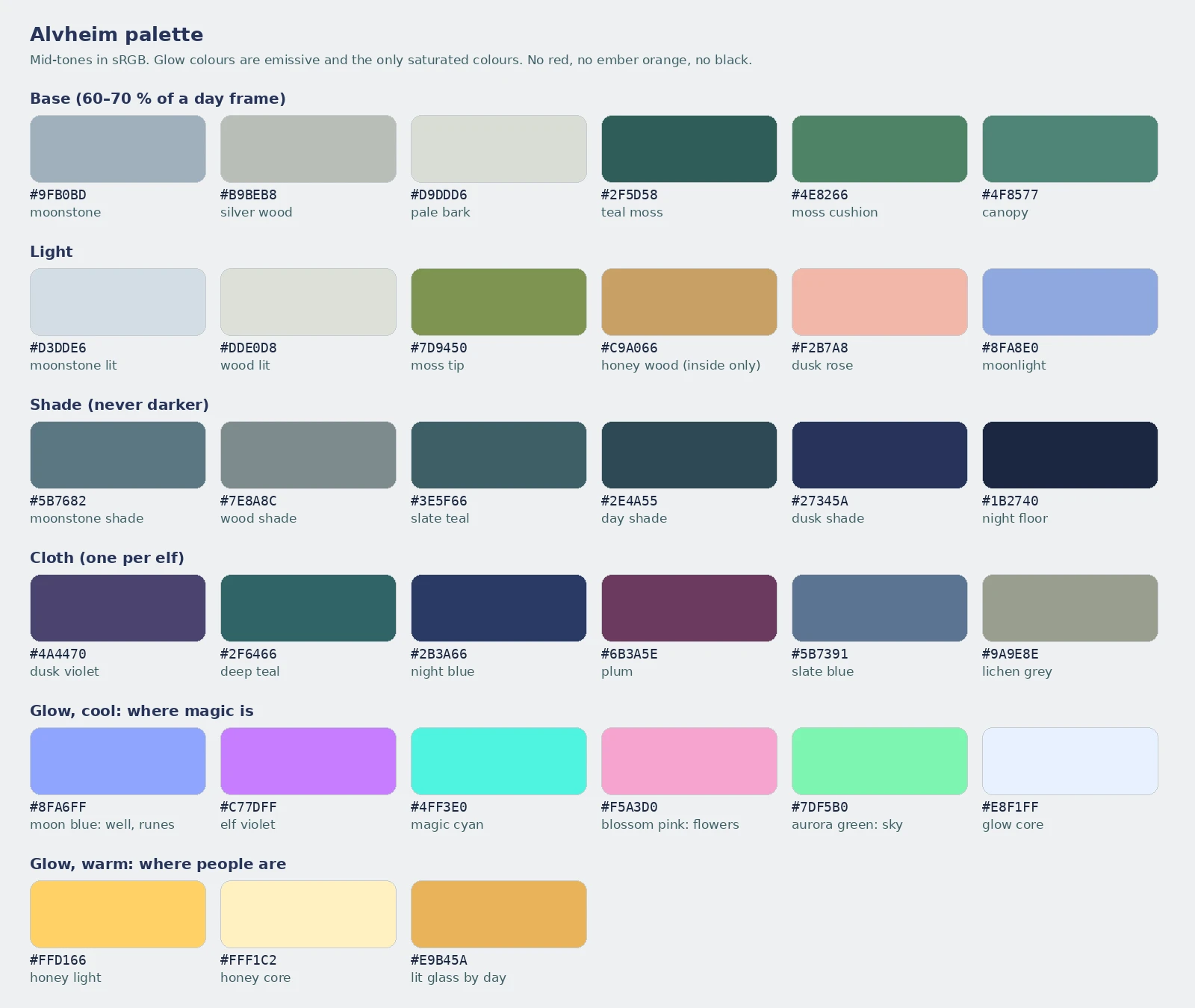Screen dimensions: 1195x1008
Task: Click 'Glow, warm: where people are' heading
Action: point(158,864)
